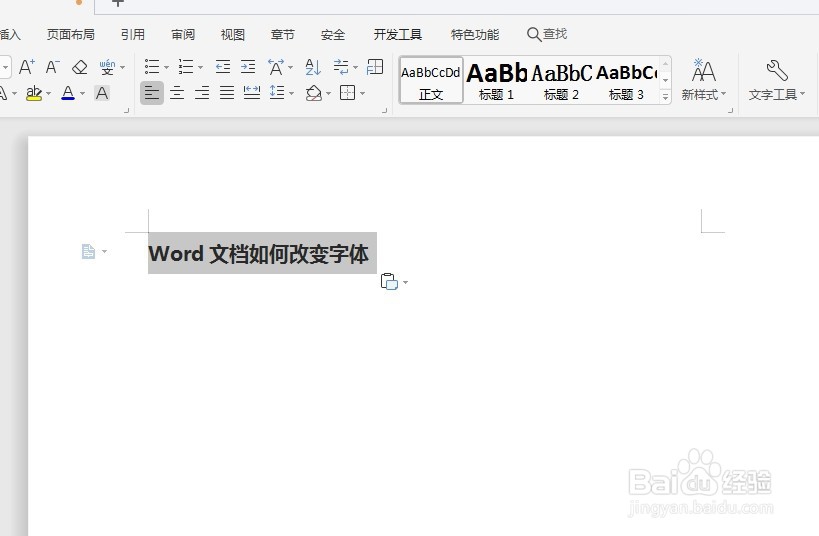Viewport: 819px width, 536px height.
Task: Click the show/hide paragraph marks icon
Action: coord(341,67)
